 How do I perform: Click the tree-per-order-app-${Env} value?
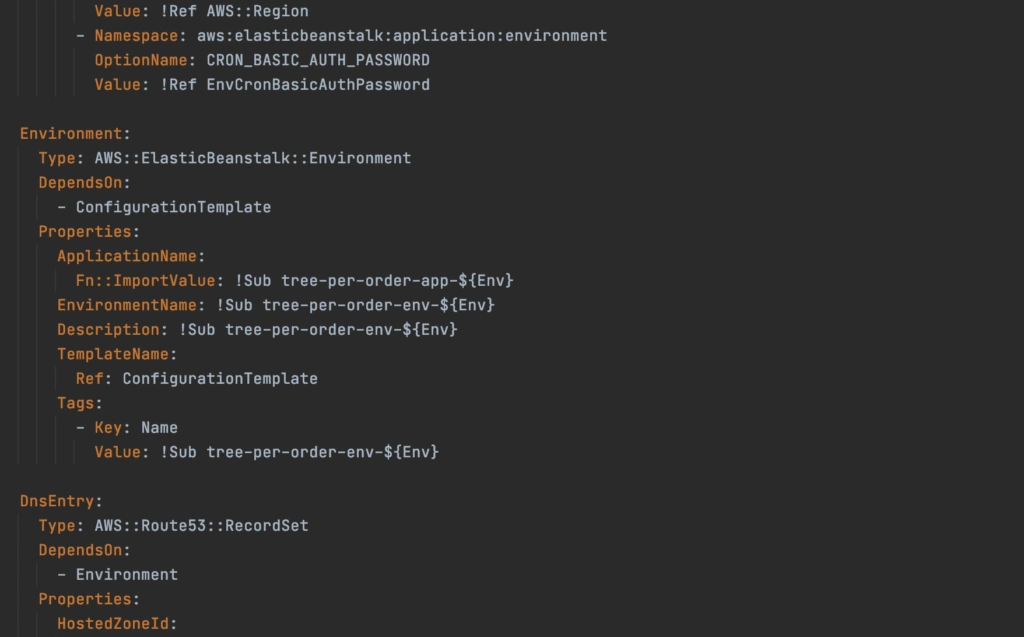397,280
